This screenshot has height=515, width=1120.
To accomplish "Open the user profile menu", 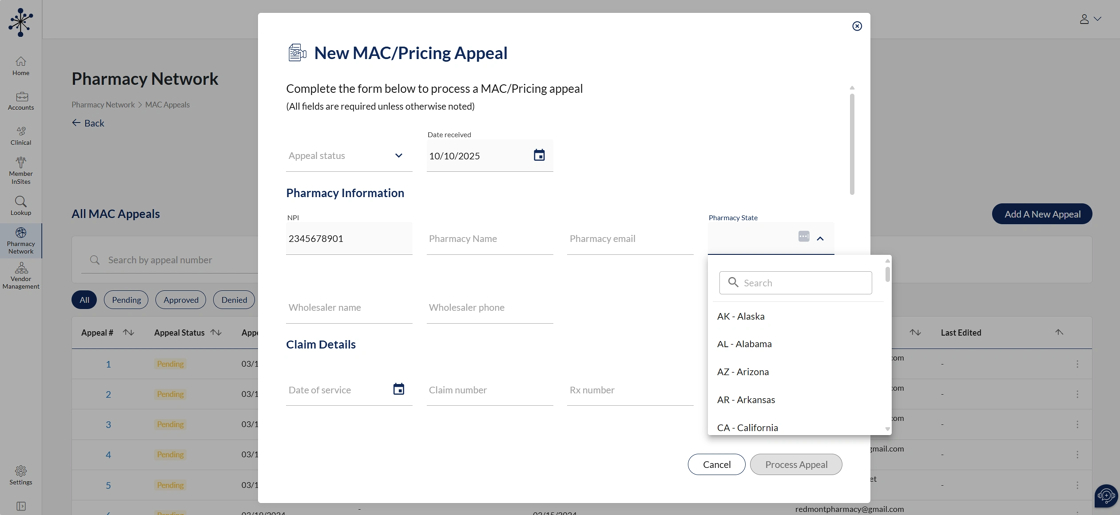I will click(1089, 19).
